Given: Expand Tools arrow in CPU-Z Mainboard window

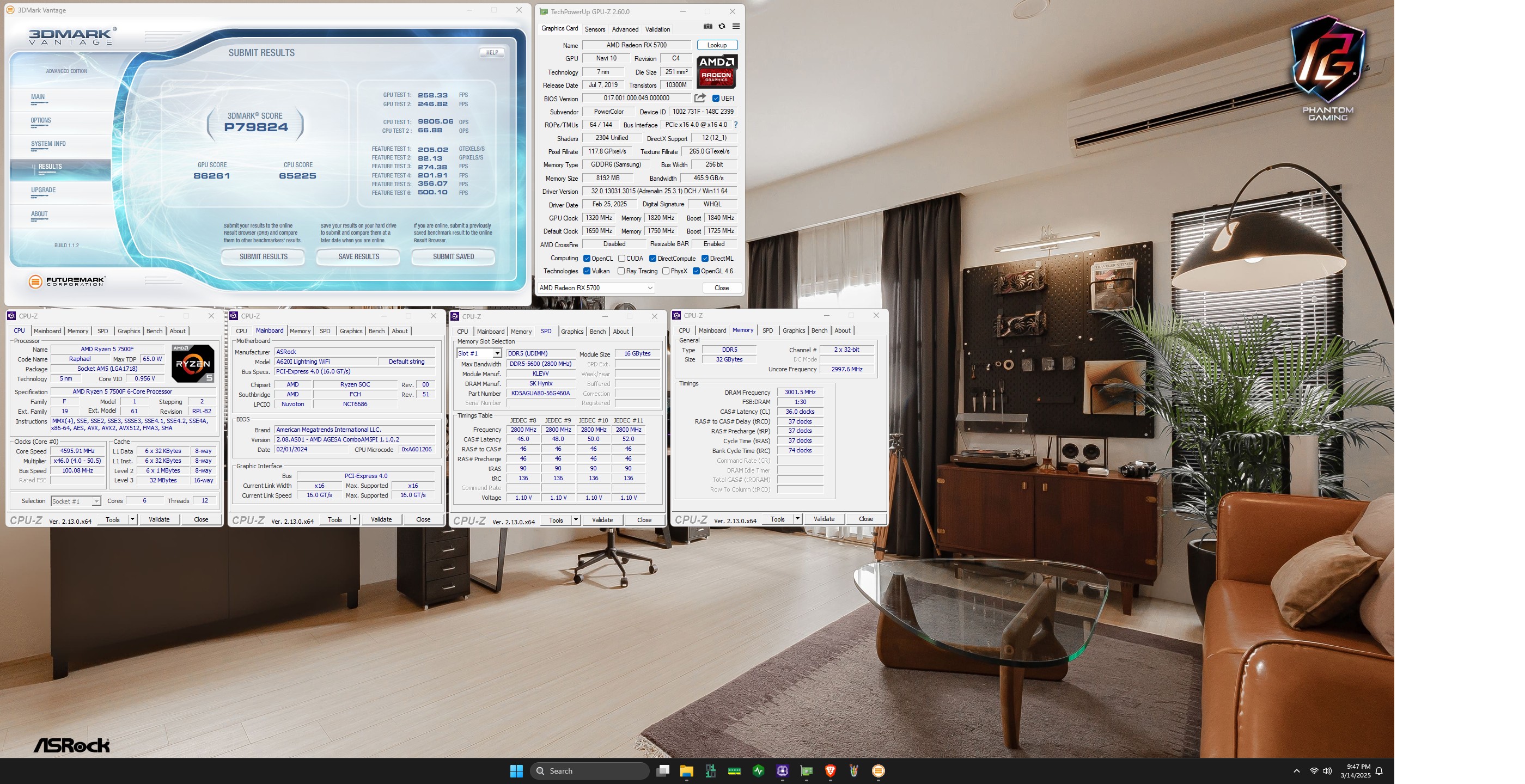Looking at the screenshot, I should tap(355, 519).
